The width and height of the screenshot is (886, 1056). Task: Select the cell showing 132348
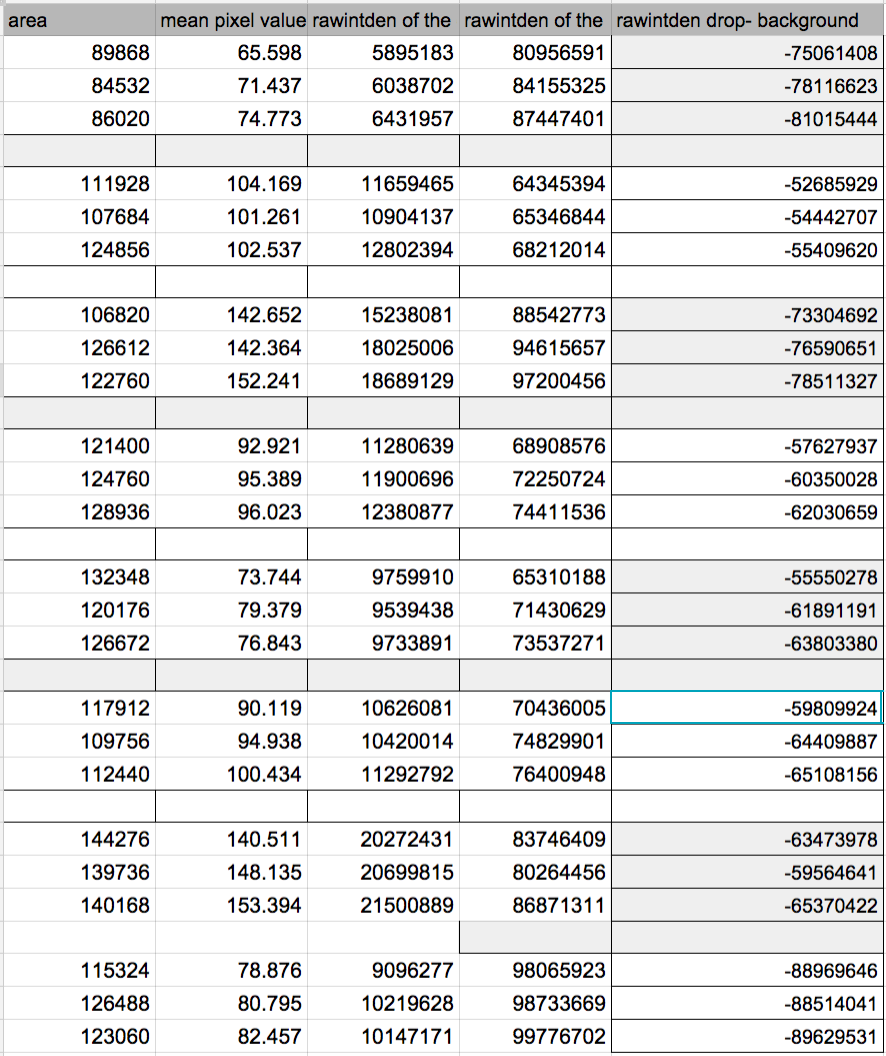78,577
